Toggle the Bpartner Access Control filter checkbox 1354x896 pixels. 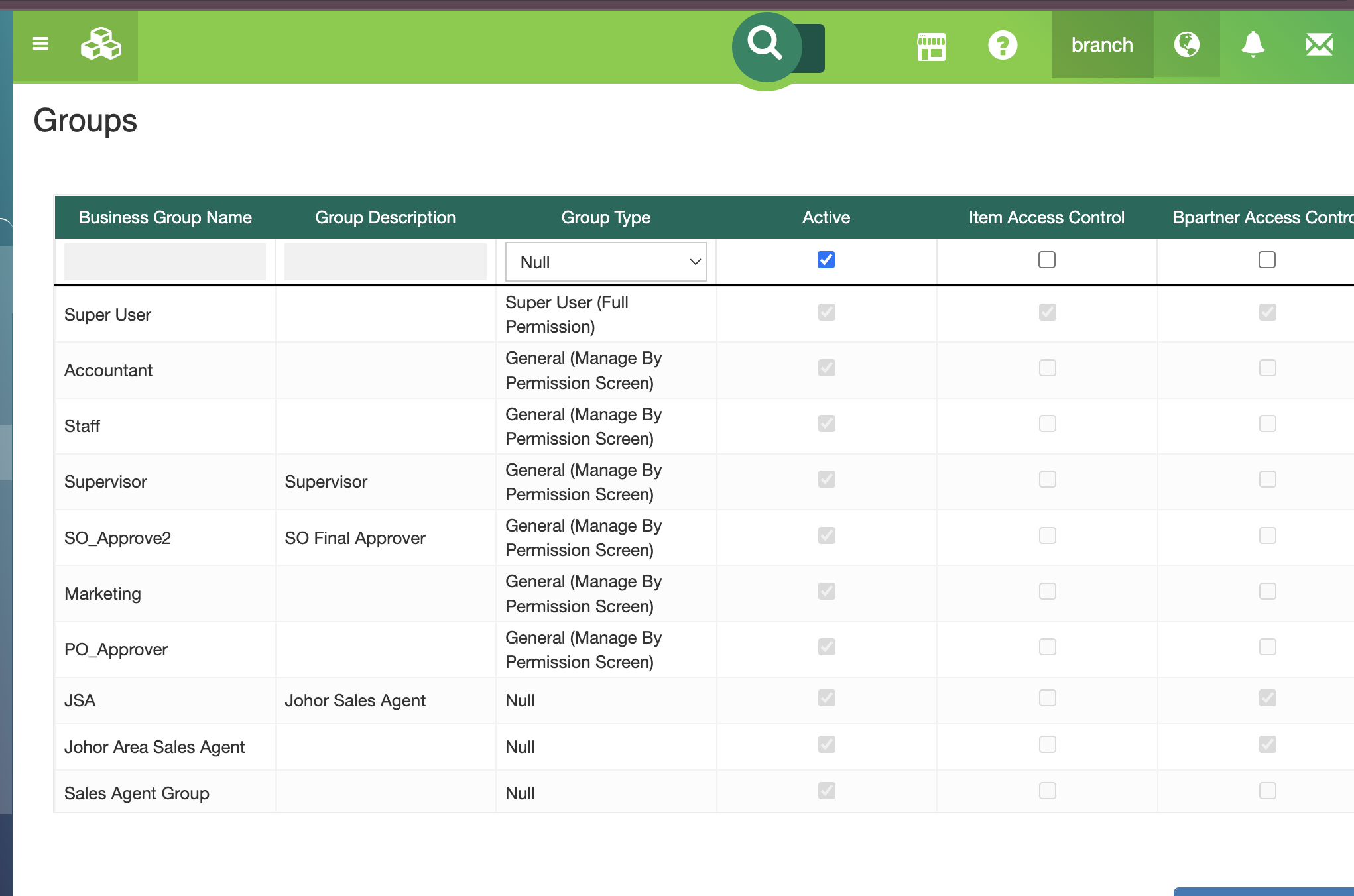pyautogui.click(x=1266, y=260)
